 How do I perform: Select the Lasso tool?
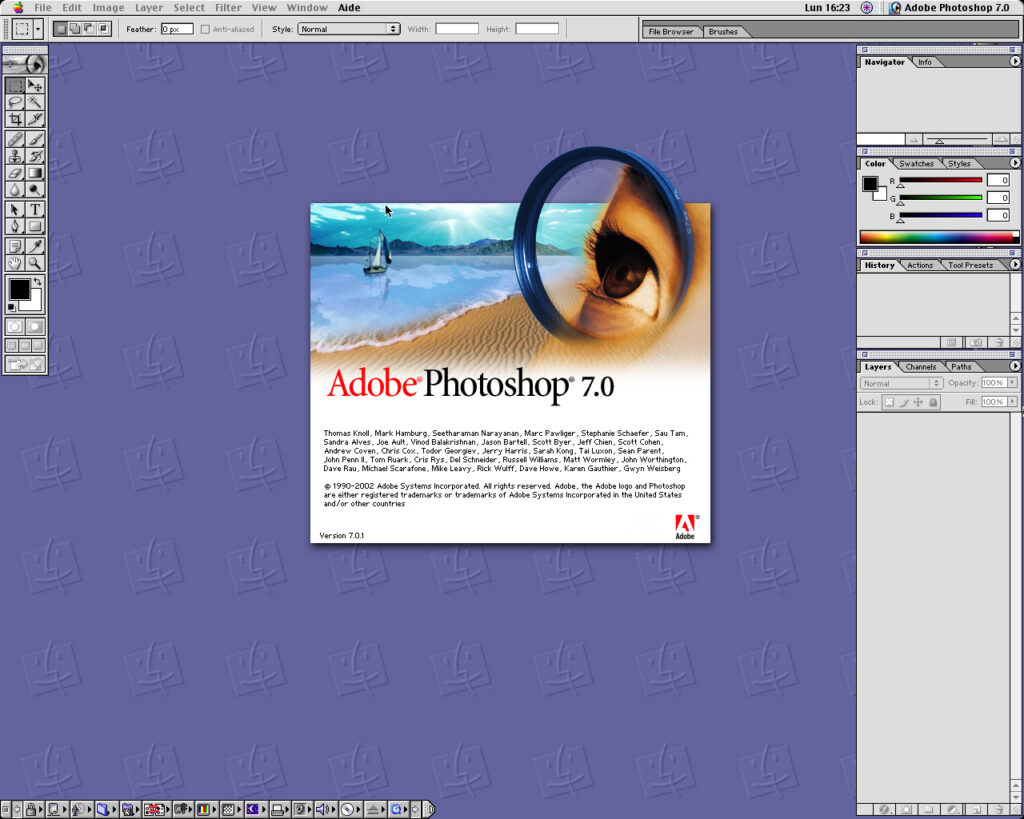coord(15,102)
